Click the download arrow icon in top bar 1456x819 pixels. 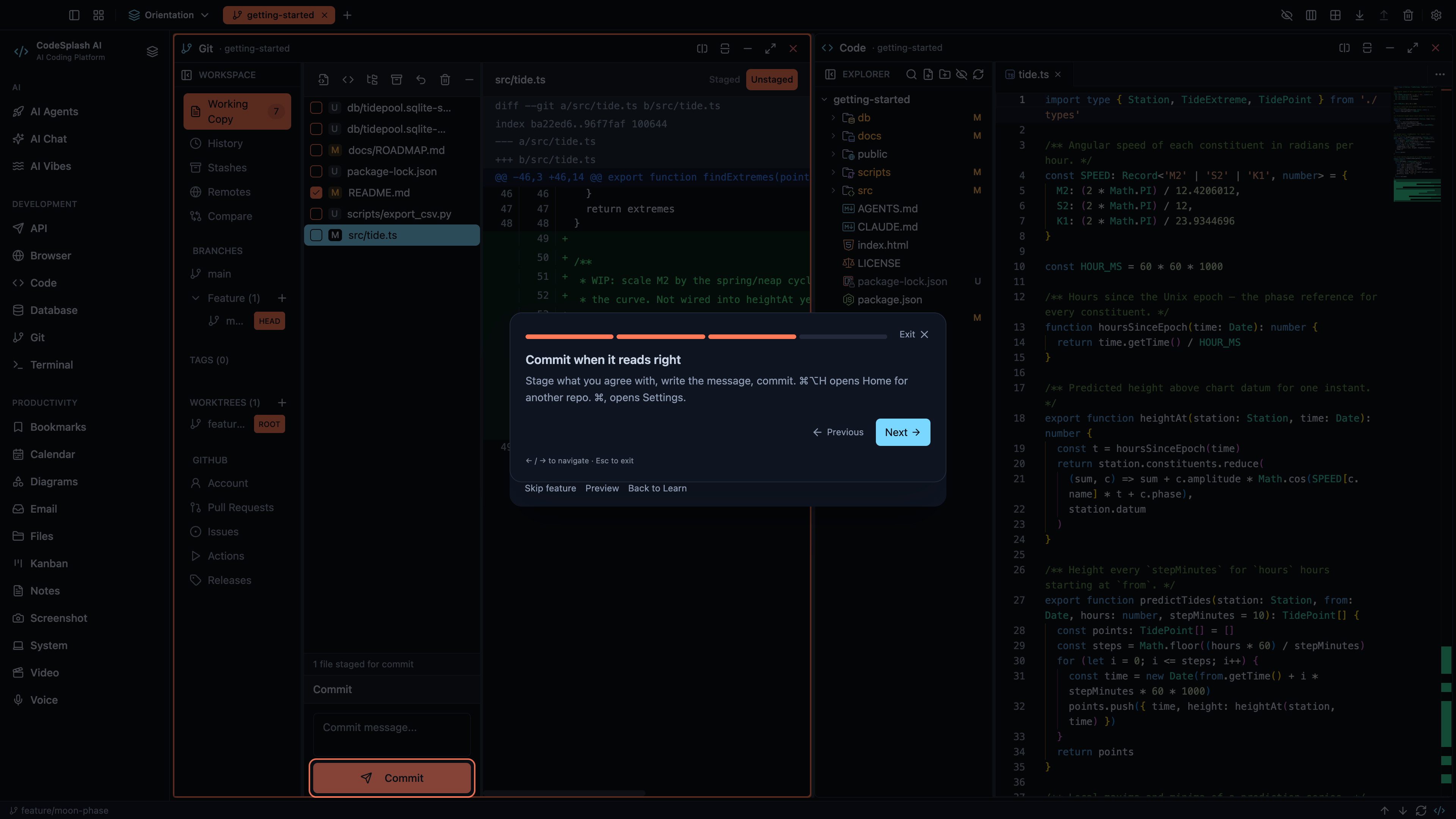coord(1359,15)
